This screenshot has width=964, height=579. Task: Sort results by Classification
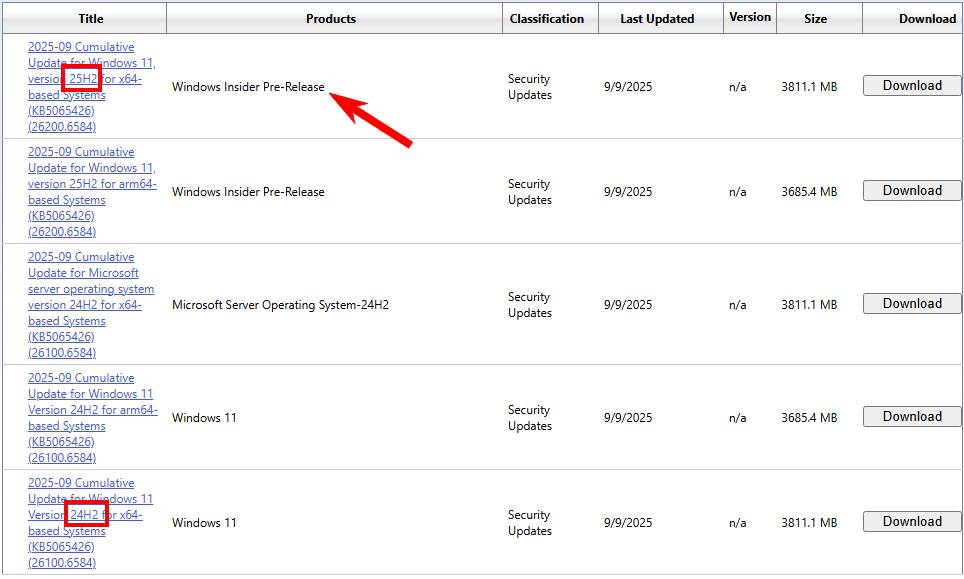(548, 18)
